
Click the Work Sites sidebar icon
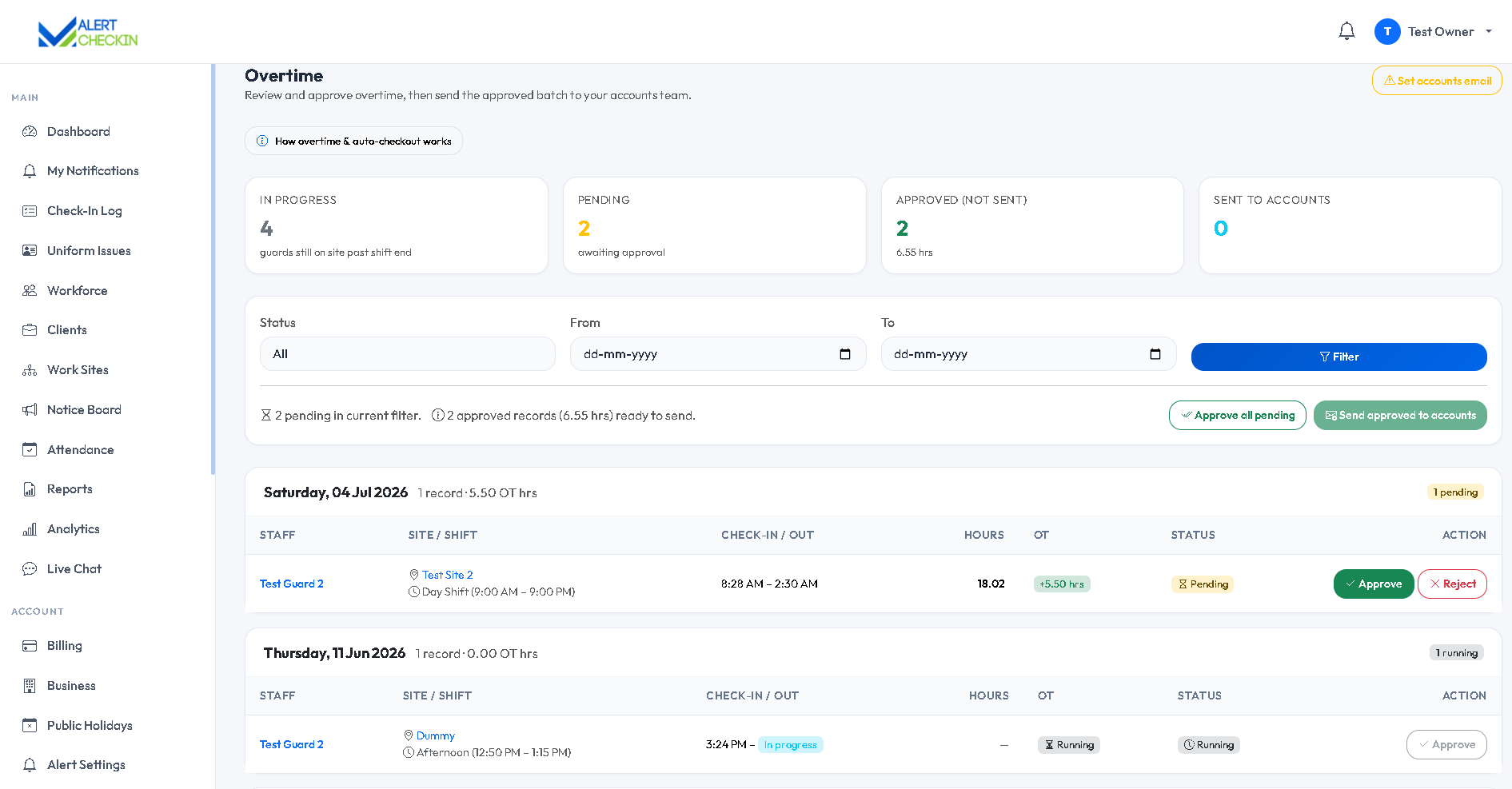click(x=30, y=370)
